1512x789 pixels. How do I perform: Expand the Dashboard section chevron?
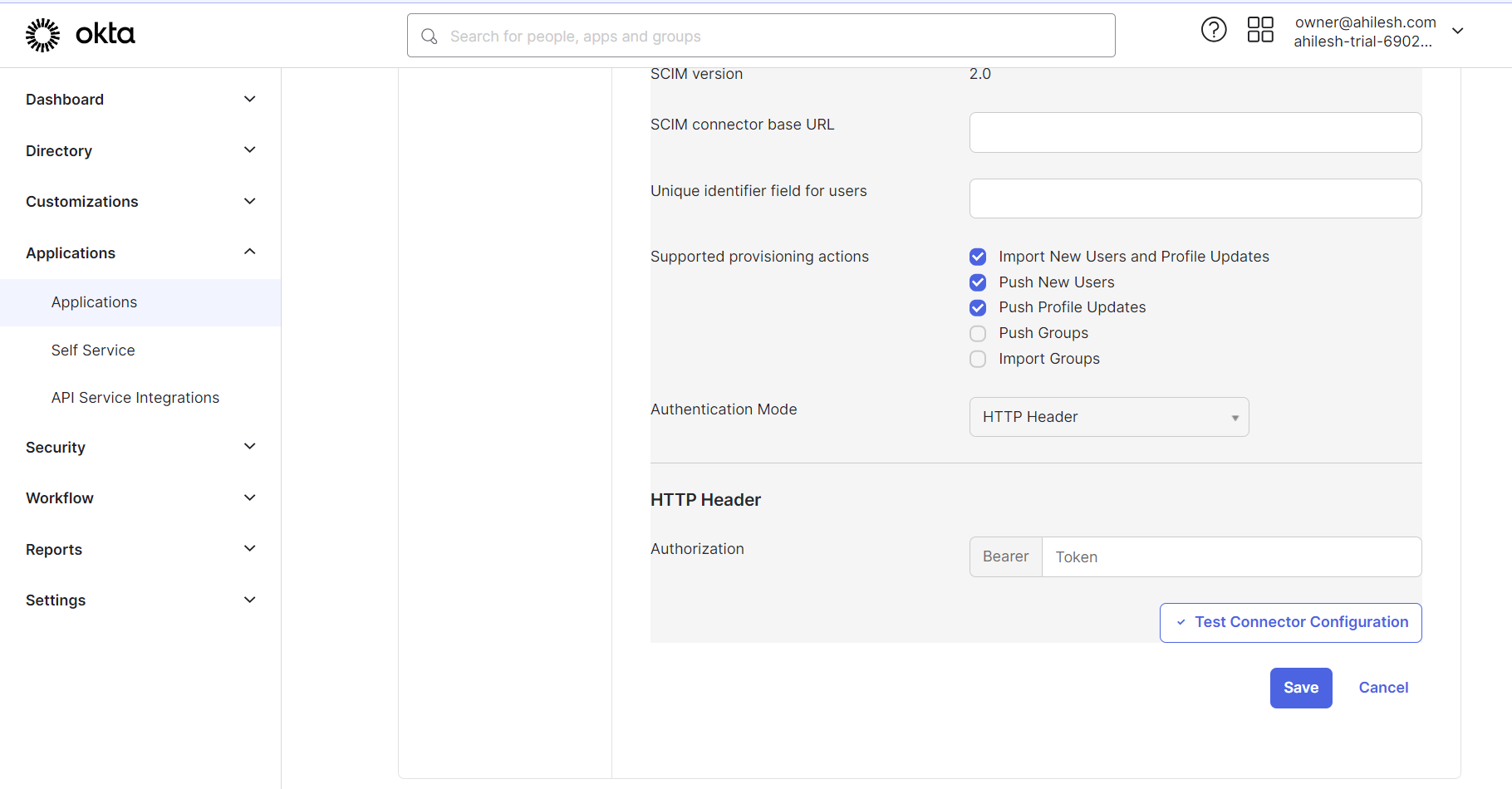pos(250,100)
